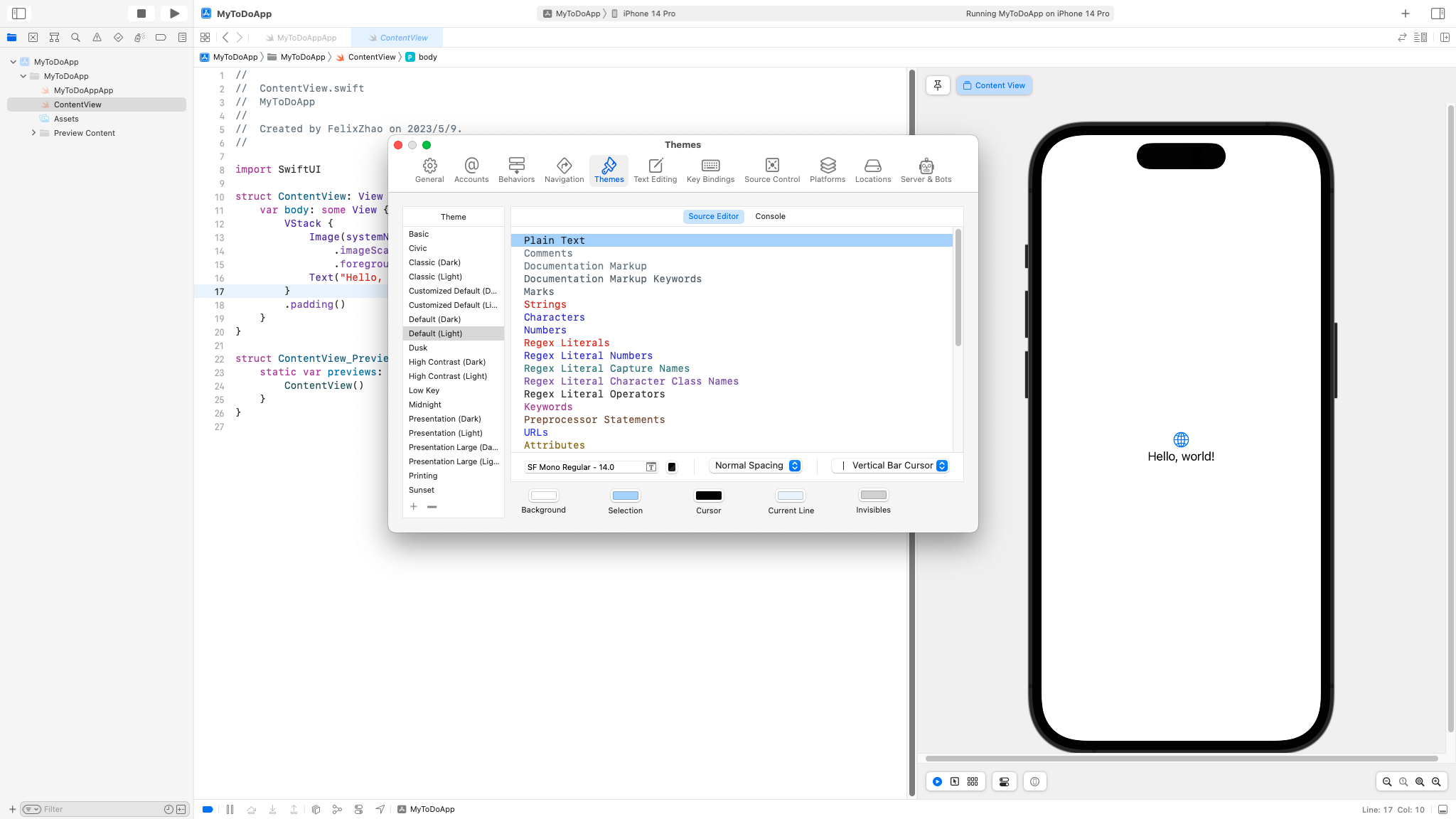Open the Normal Spacing dropdown
Image resolution: width=1456 pixels, height=819 pixels.
click(757, 466)
